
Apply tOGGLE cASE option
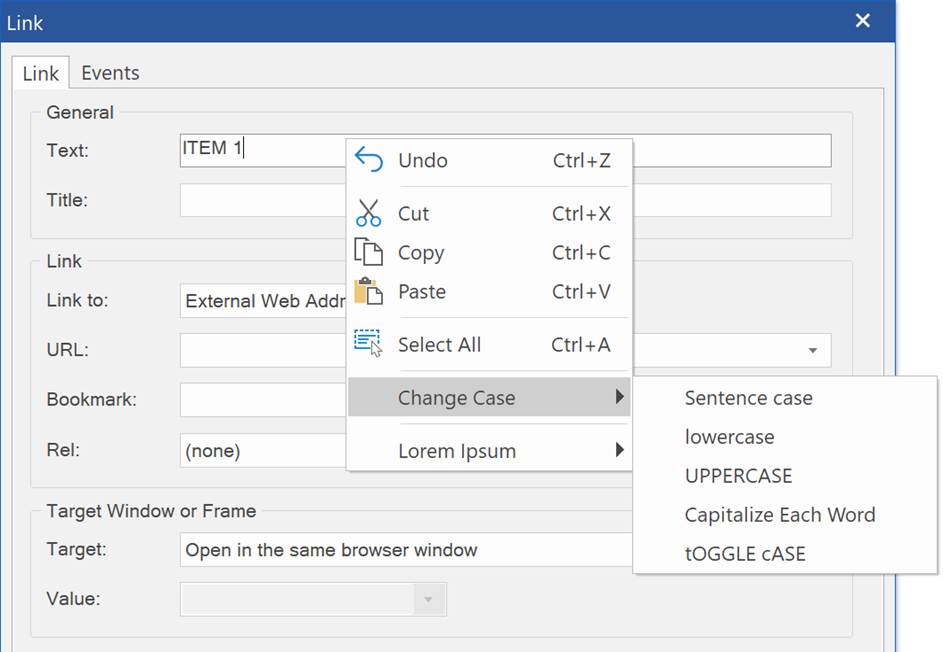tap(745, 554)
